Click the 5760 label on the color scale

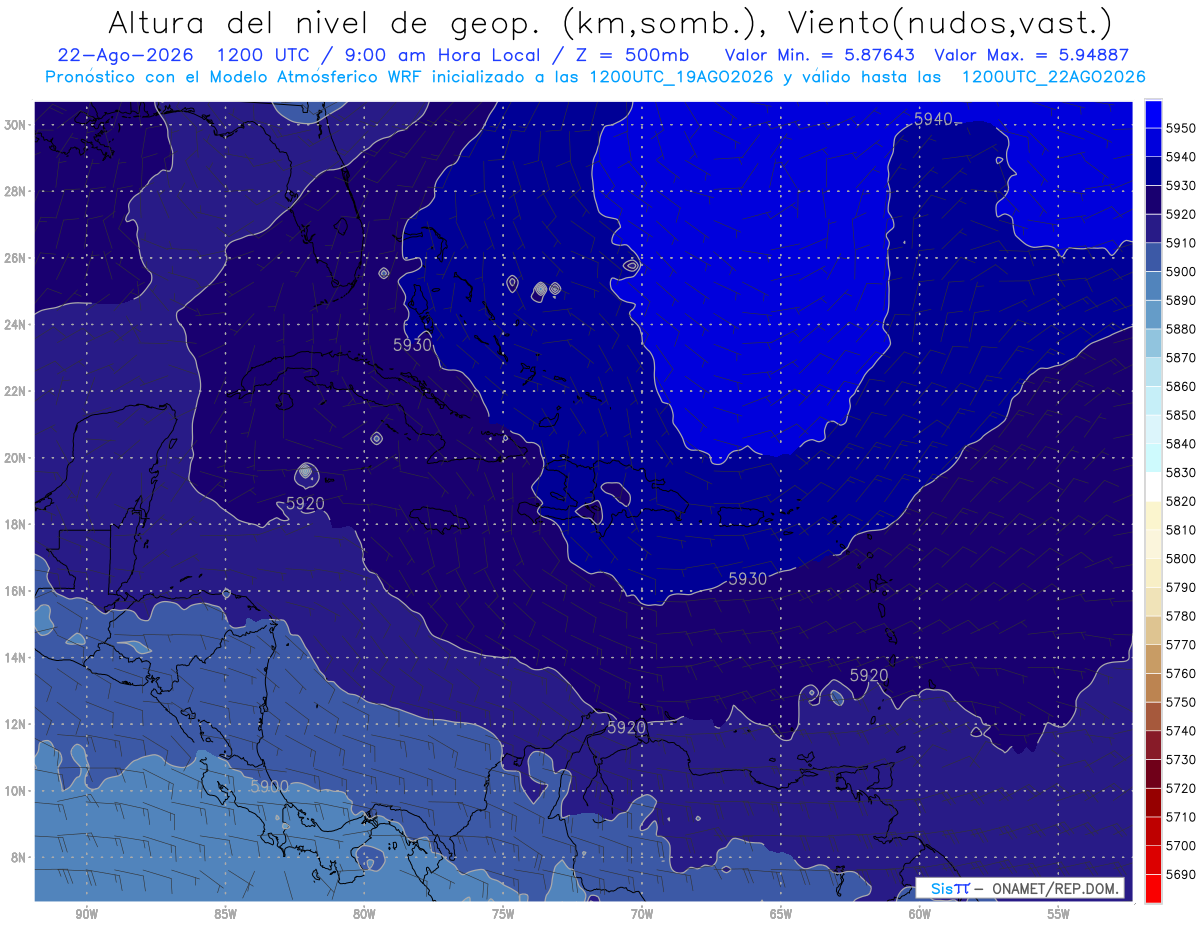(x=1181, y=673)
